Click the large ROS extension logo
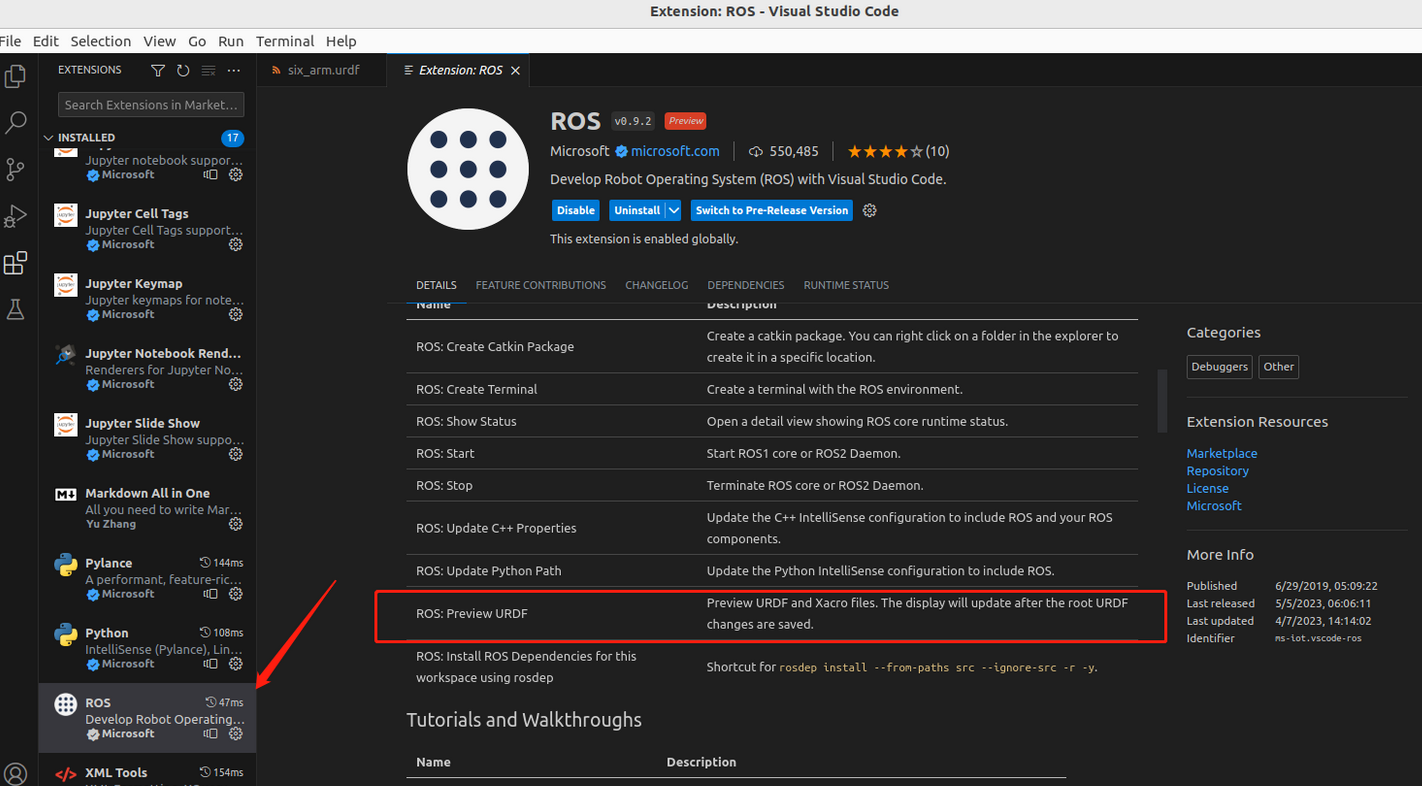The width and height of the screenshot is (1422, 786). point(468,169)
